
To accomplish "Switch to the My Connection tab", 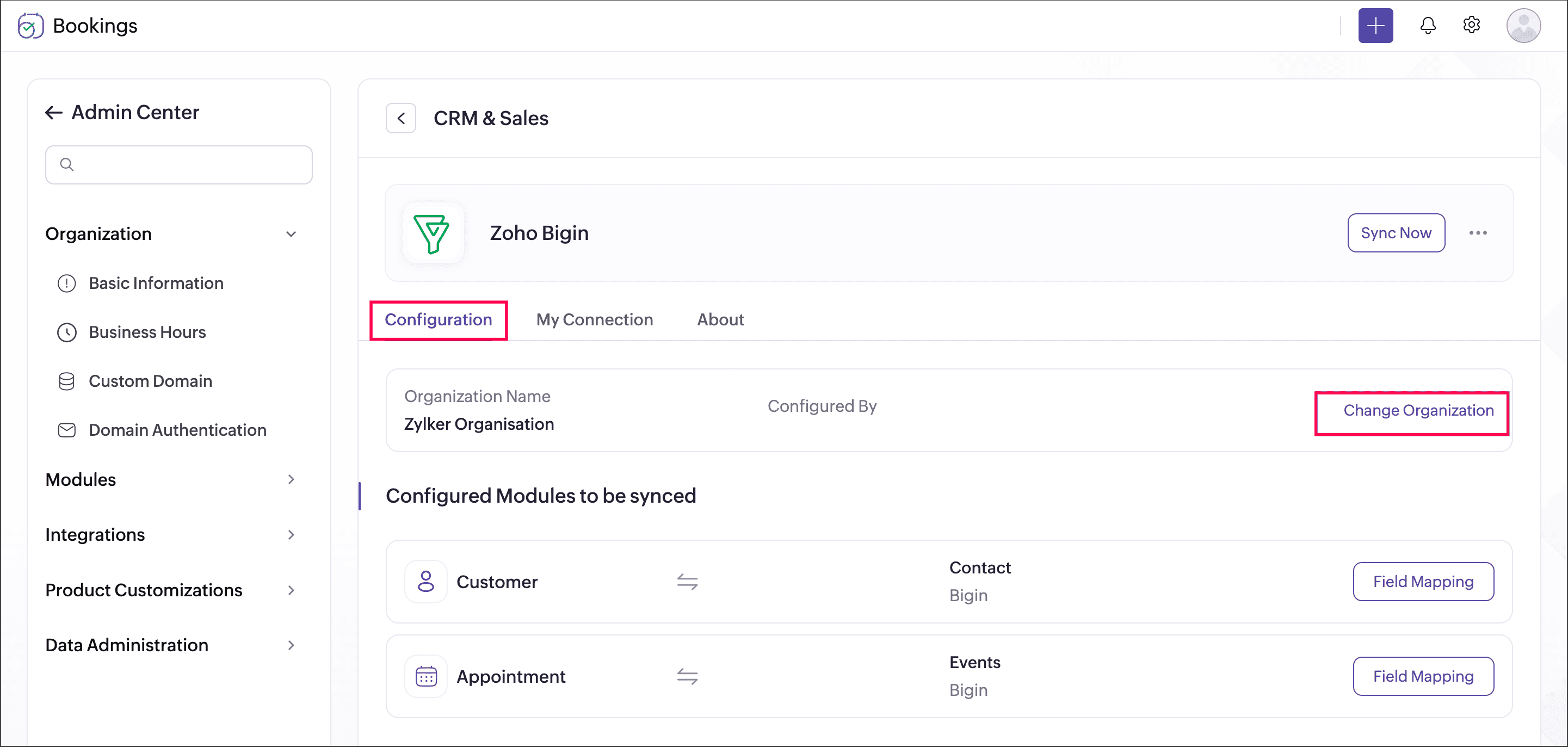I will click(594, 319).
